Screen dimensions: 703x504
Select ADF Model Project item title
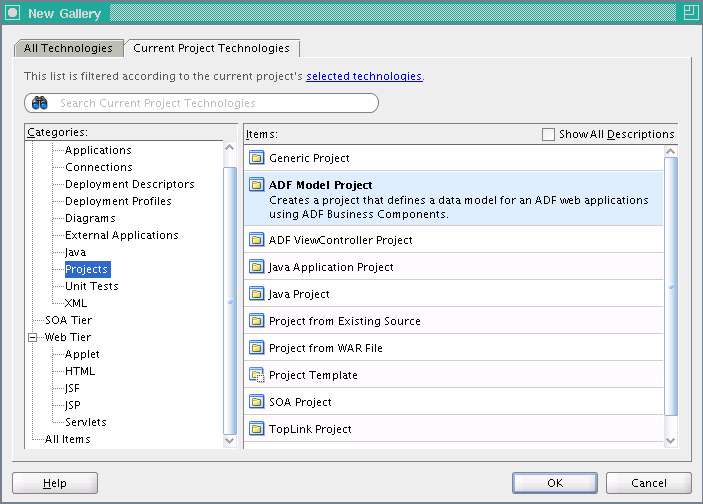tap(320, 185)
